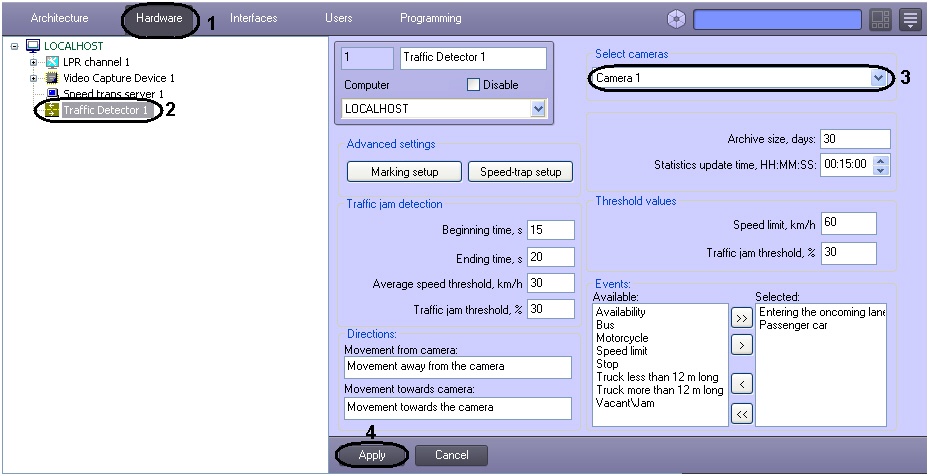Click the Traffic Detector 1 tree icon

(x=52, y=110)
